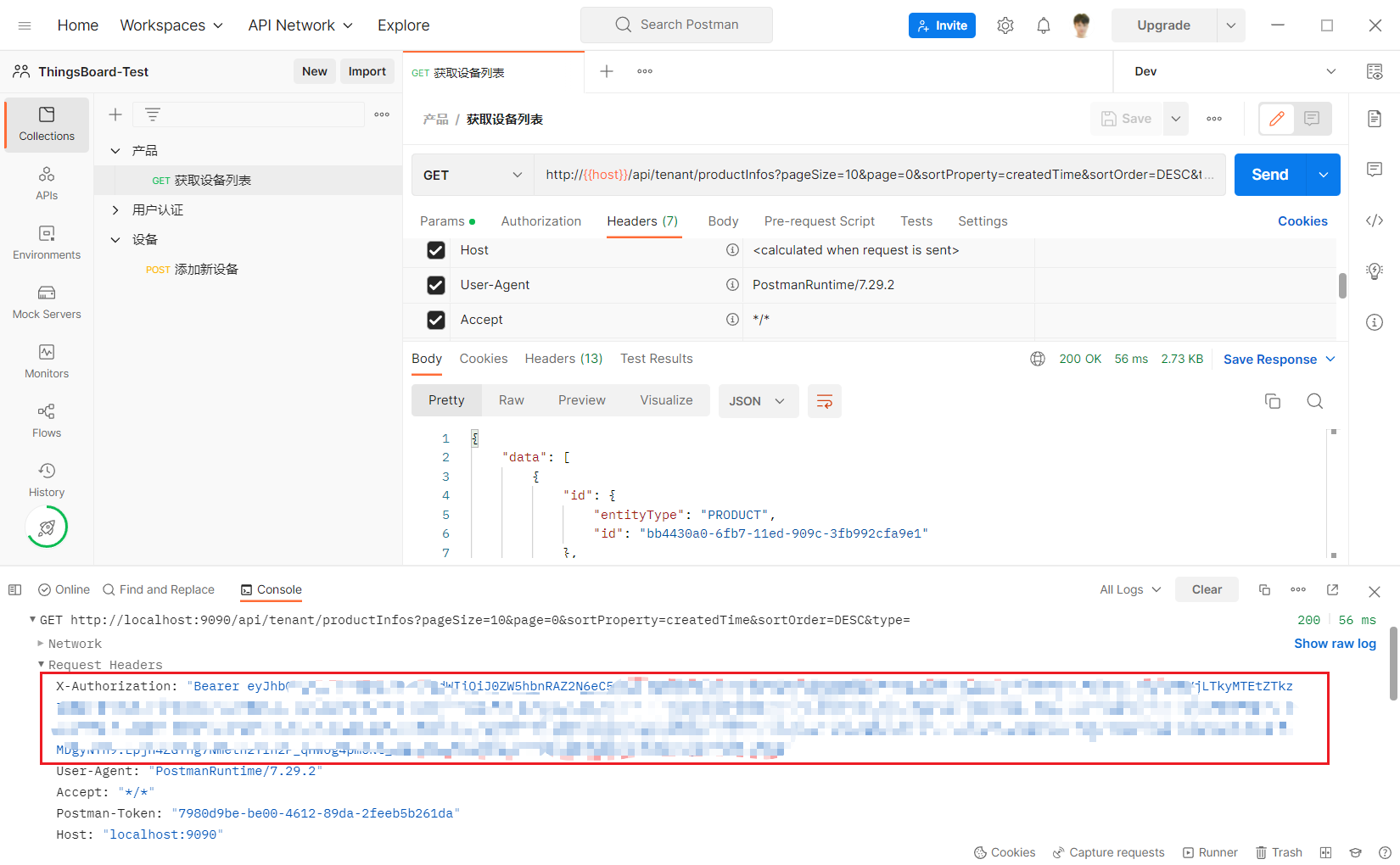Toggle two-pane view in status bar
Image resolution: width=1400 pixels, height=865 pixels.
(1325, 852)
